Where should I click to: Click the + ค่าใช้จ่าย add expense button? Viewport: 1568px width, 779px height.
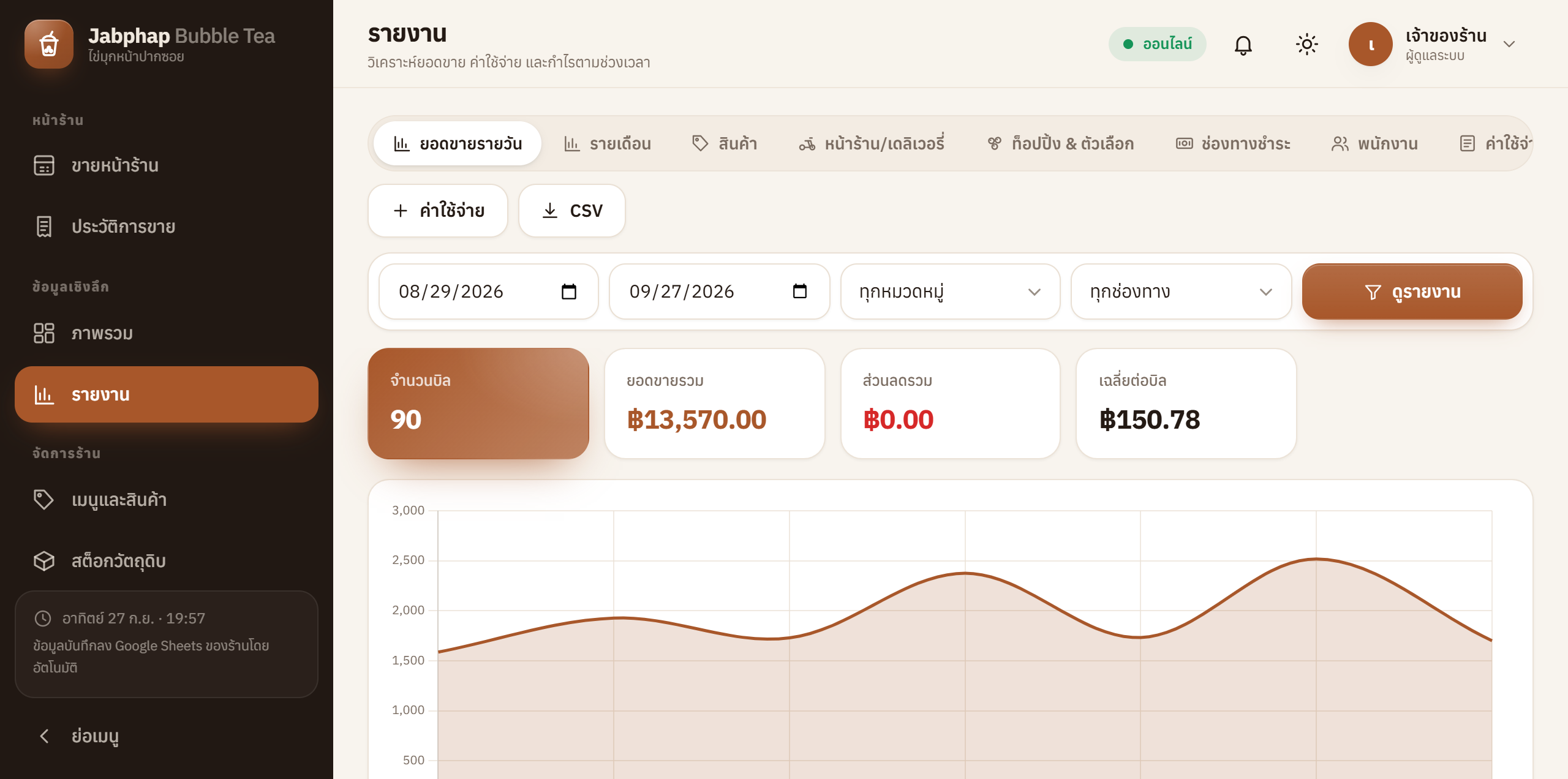click(x=438, y=211)
